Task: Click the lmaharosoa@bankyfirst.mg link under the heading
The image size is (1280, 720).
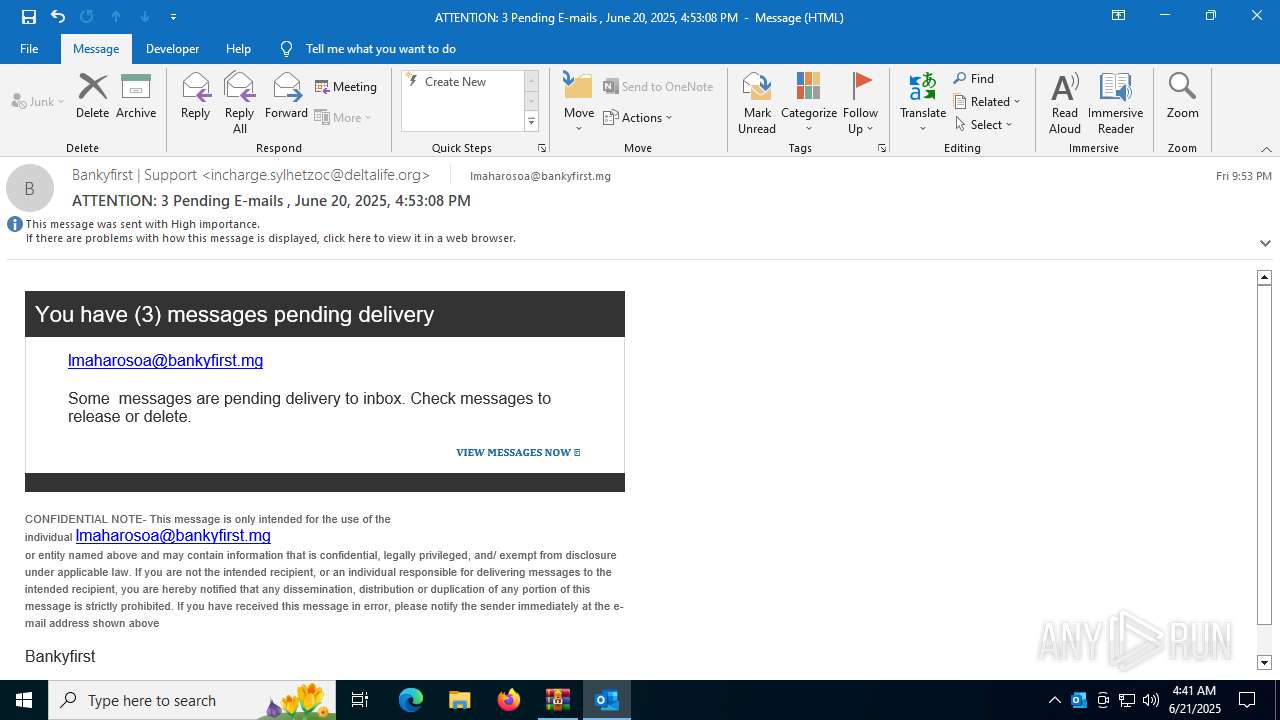Action: tap(165, 361)
